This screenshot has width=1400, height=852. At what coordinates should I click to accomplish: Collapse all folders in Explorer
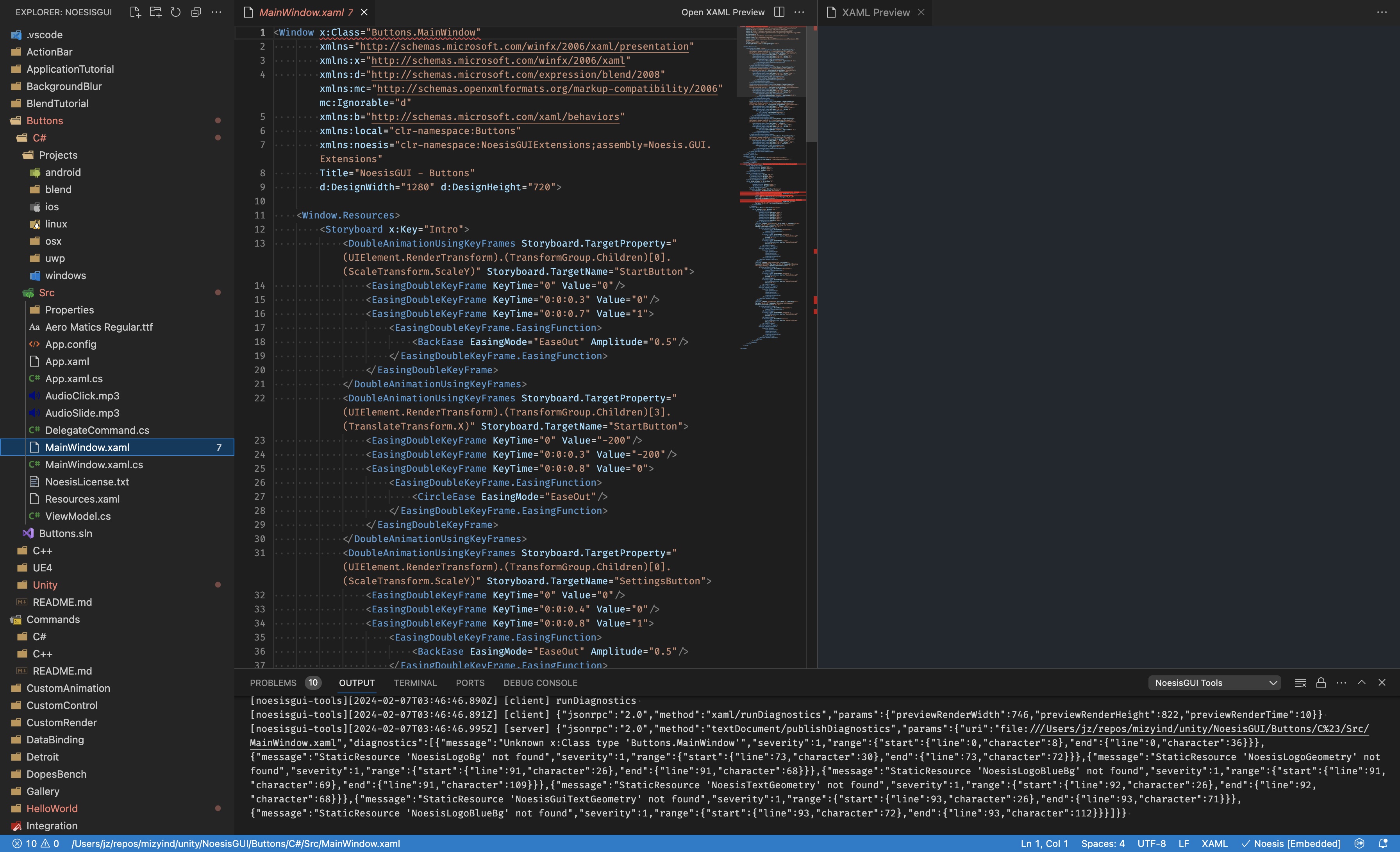(x=196, y=12)
